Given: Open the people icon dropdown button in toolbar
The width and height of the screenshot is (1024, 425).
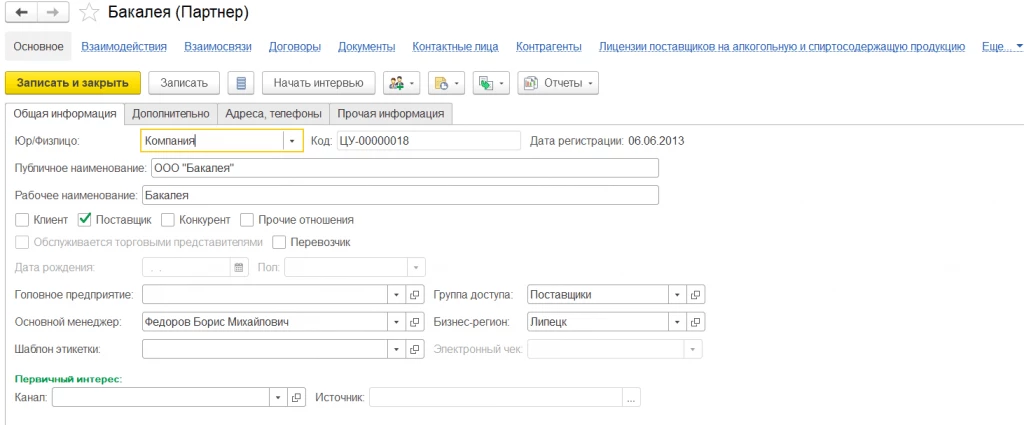Looking at the screenshot, I should pos(401,83).
